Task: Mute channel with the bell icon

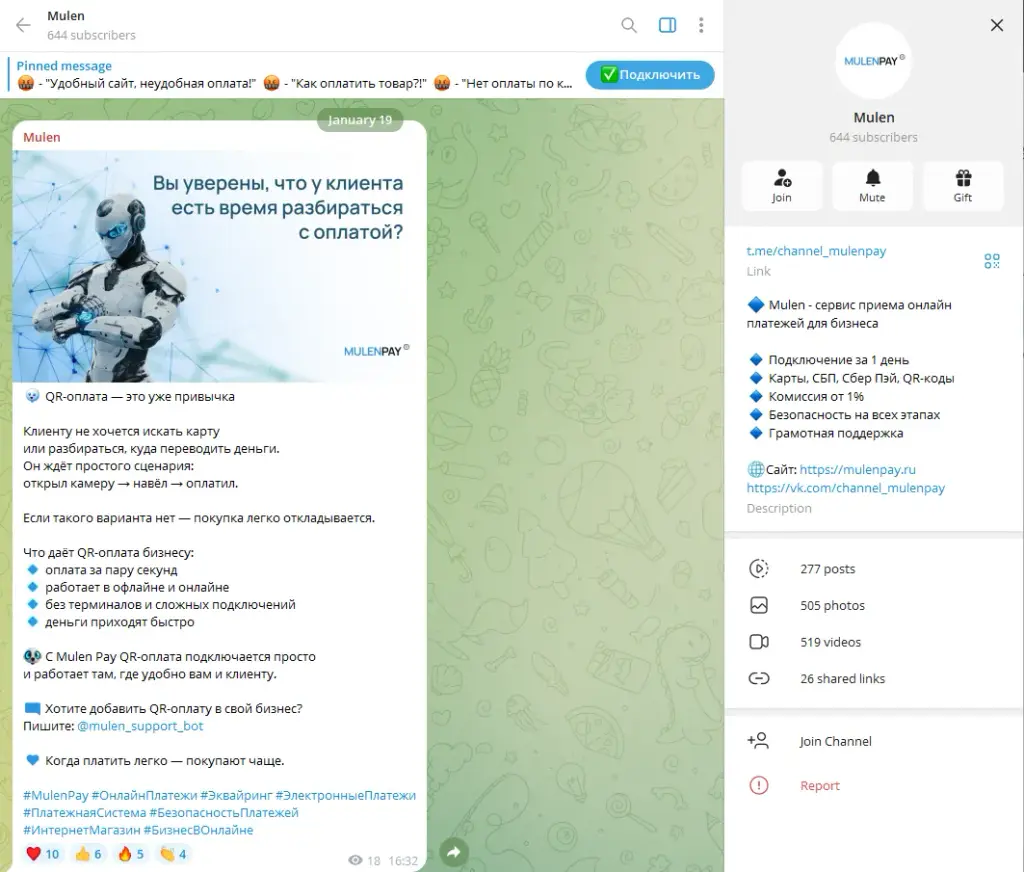Action: [x=872, y=186]
